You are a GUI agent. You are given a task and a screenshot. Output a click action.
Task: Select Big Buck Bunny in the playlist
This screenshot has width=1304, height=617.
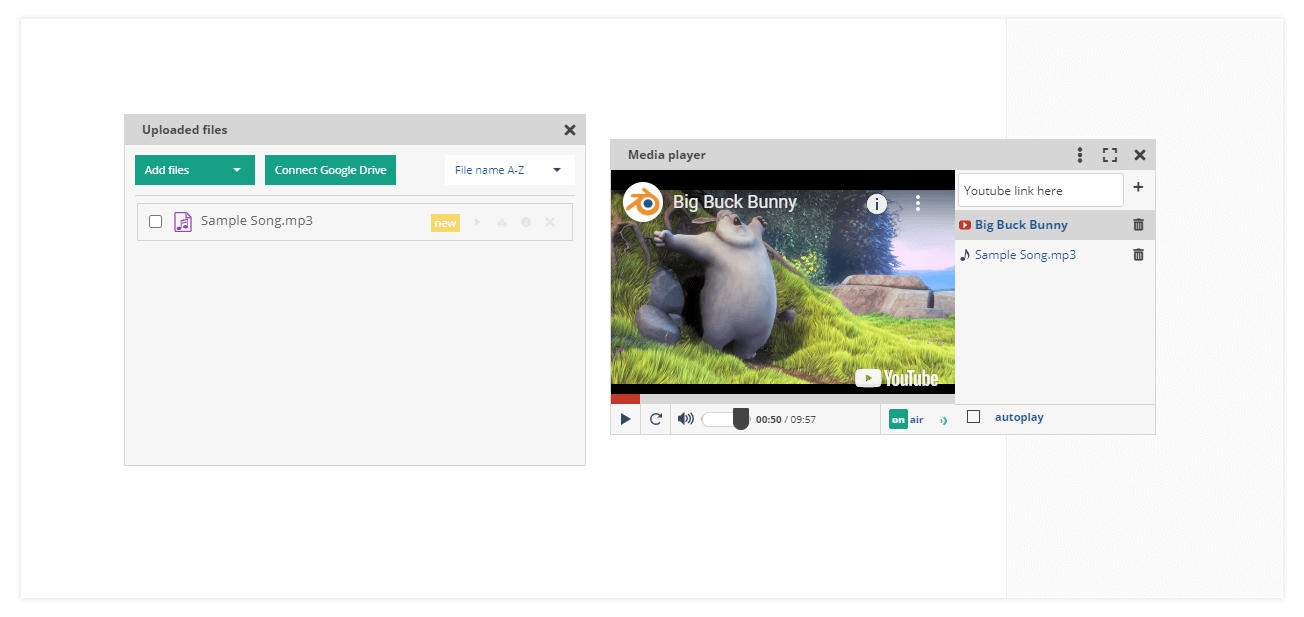pyautogui.click(x=1021, y=225)
